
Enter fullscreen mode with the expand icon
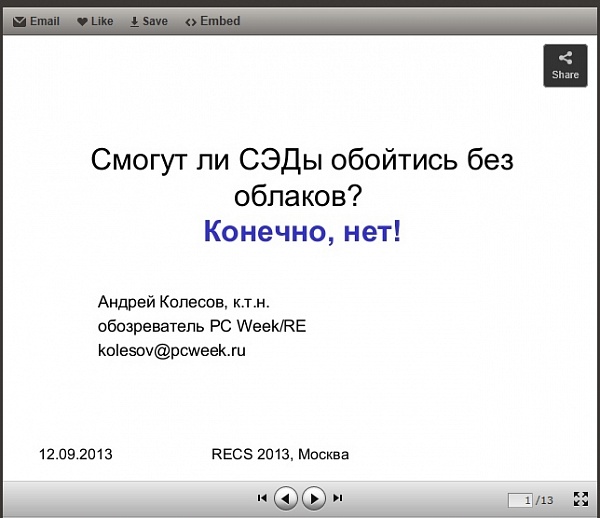[x=580, y=499]
